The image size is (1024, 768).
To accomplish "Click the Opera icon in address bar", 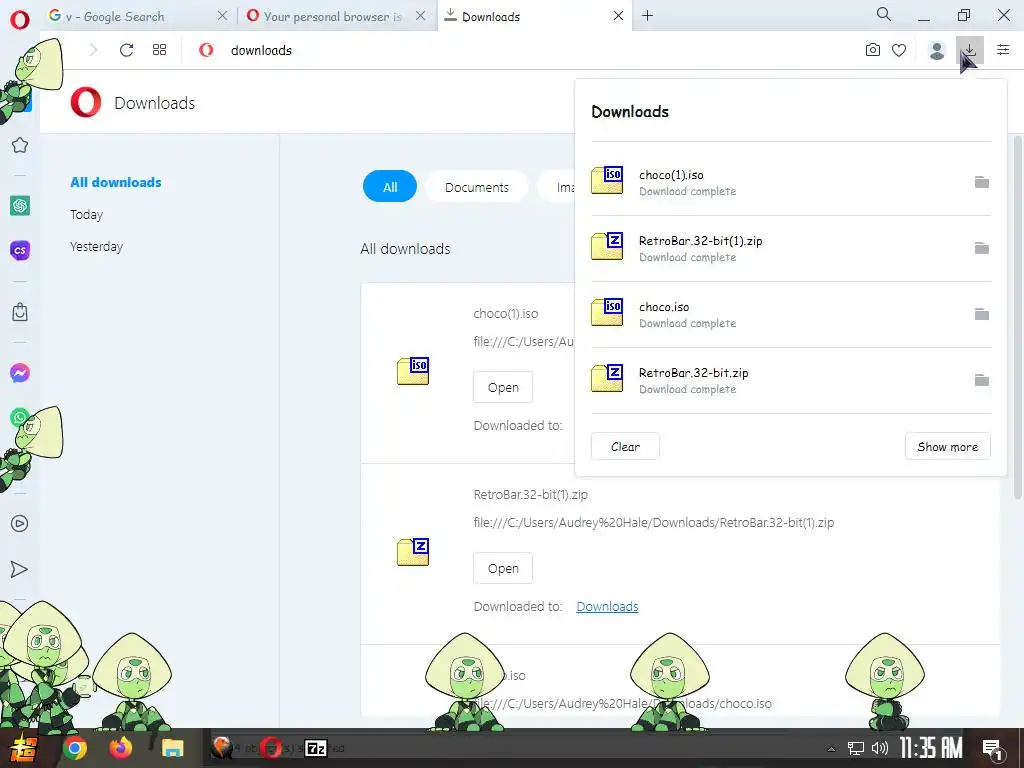I will click(206, 50).
